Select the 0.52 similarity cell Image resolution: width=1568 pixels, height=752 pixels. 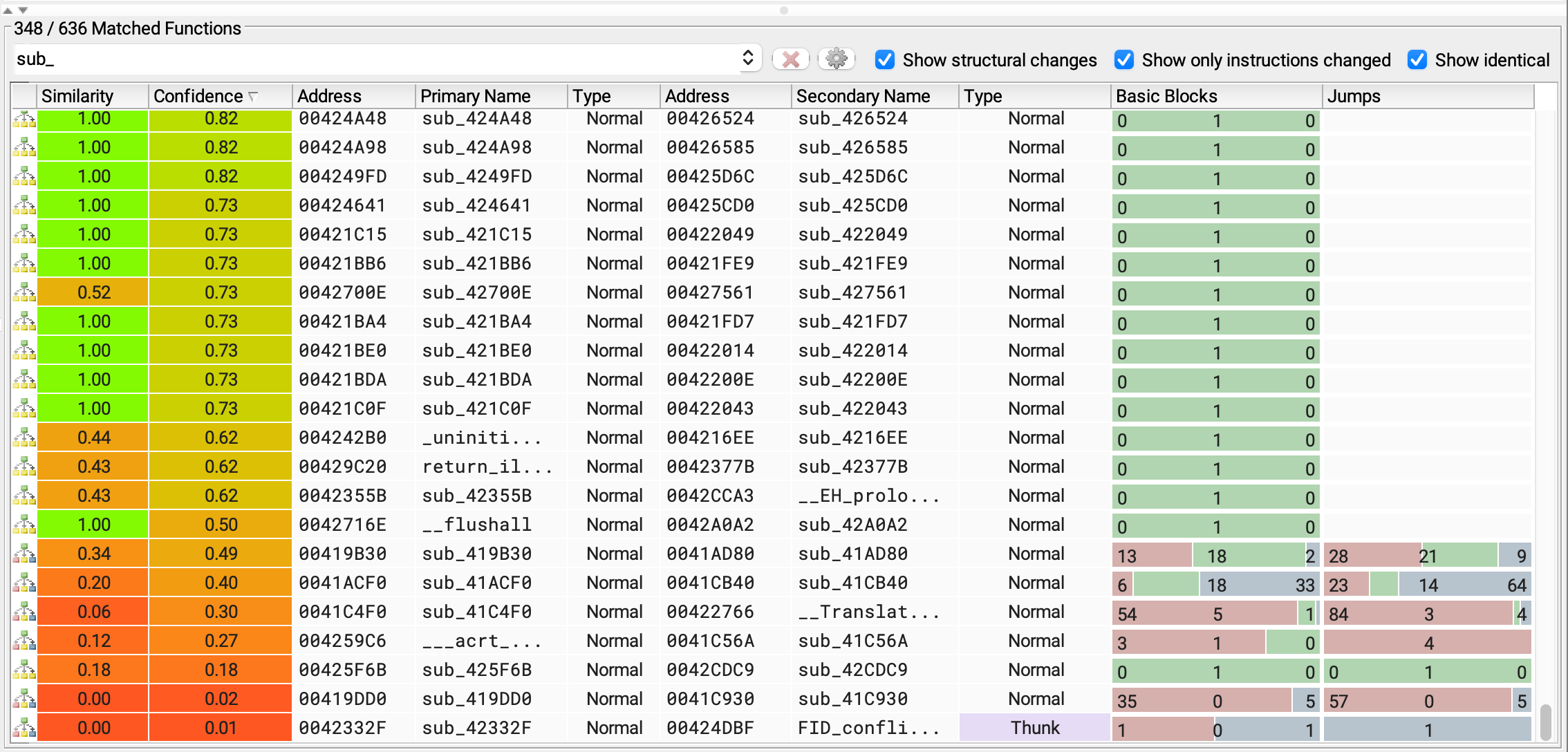93,293
